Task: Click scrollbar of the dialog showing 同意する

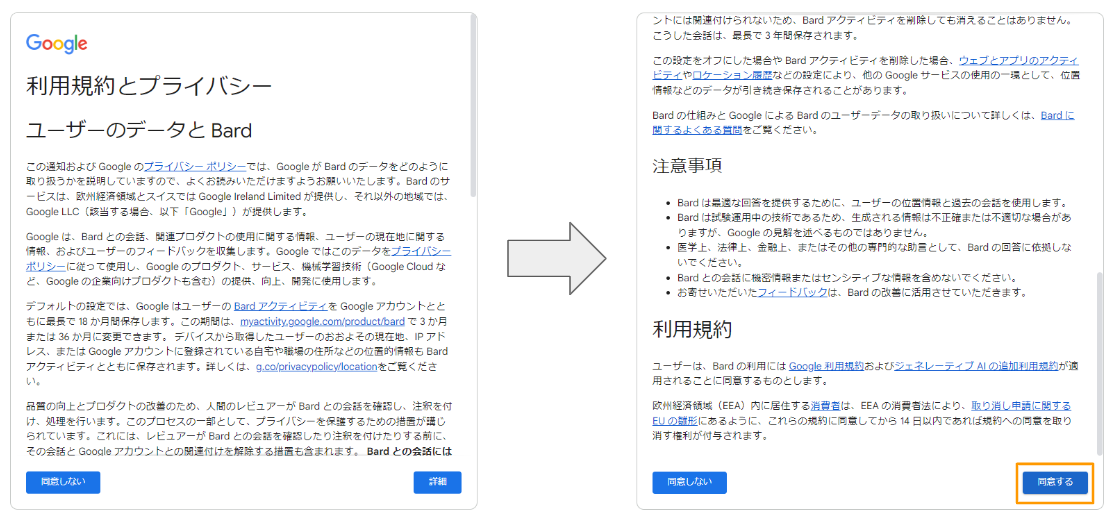Action: pyautogui.click(x=1099, y=363)
